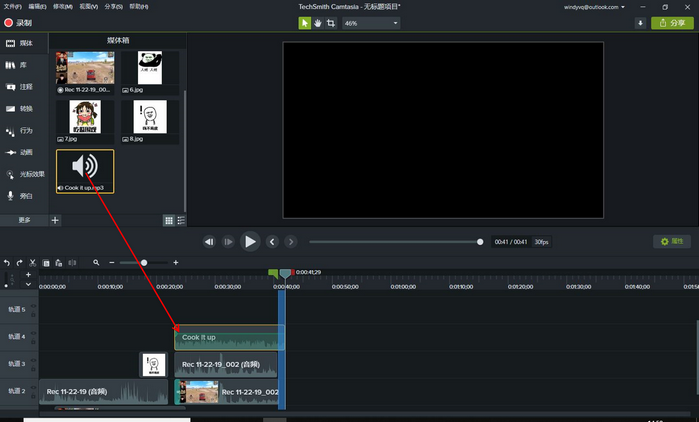Viewport: 699px width, 422px height.
Task: Open the 文件(F) File menu
Action: (12, 6)
